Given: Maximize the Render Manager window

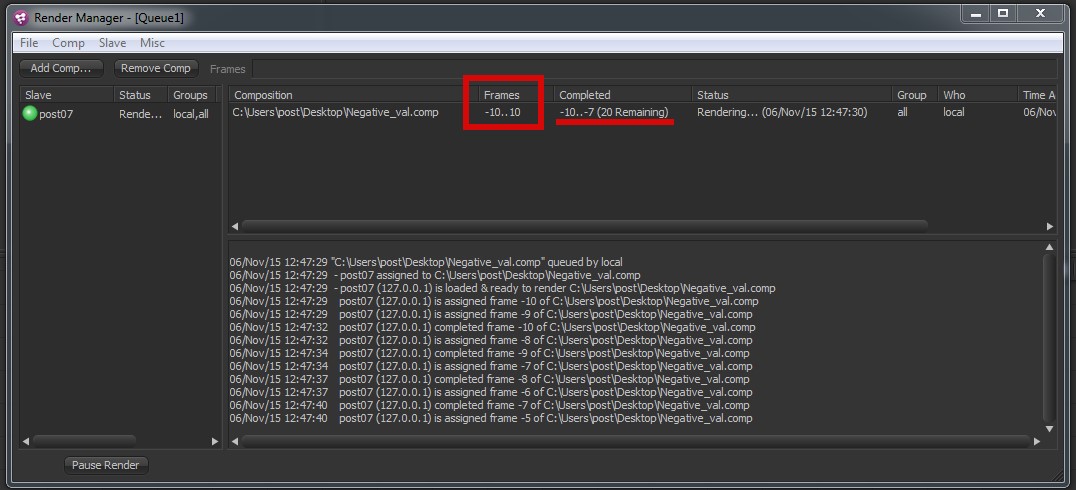Looking at the screenshot, I should point(1003,13).
